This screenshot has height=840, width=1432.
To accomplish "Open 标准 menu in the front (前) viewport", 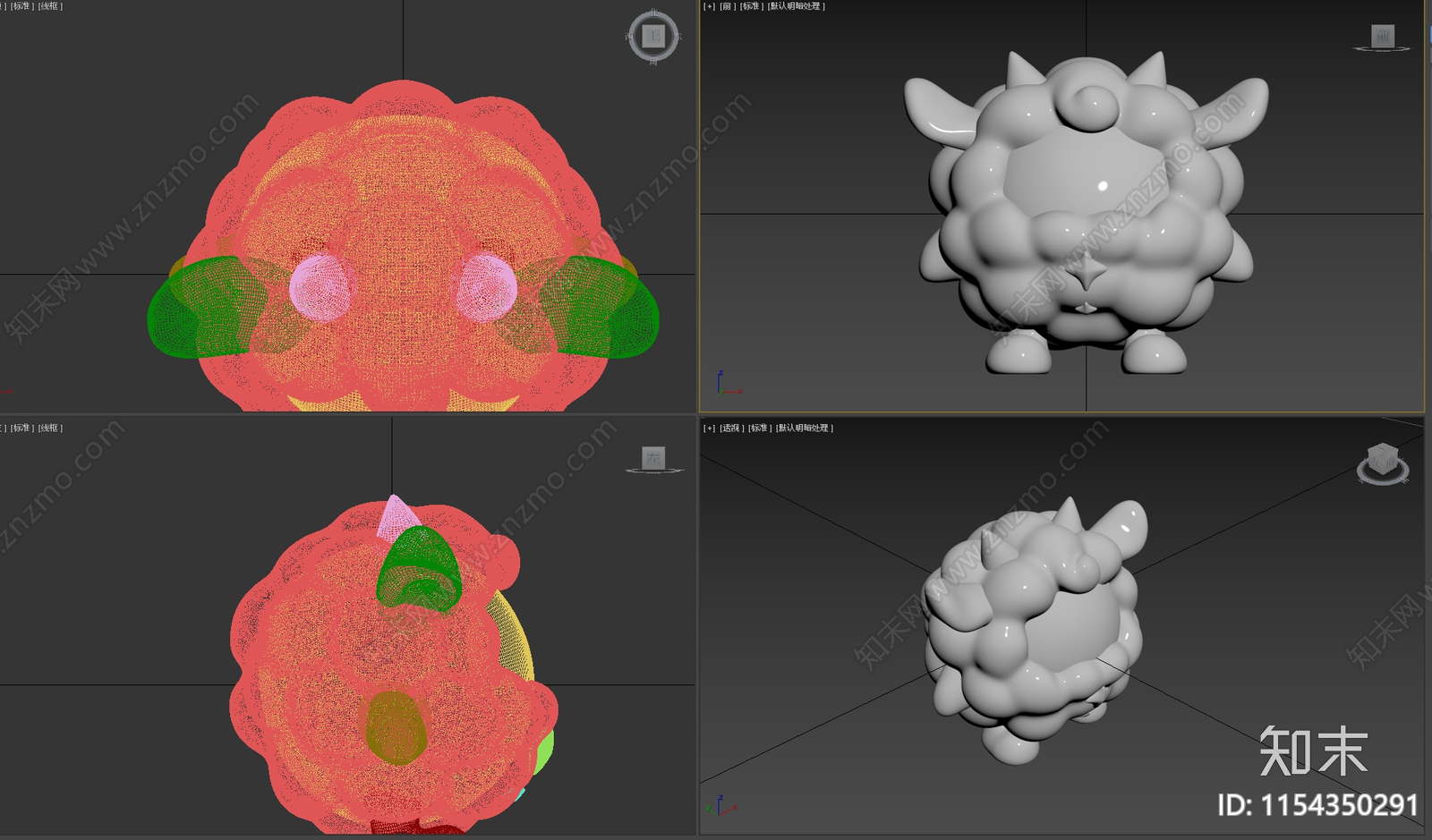I will pyautogui.click(x=750, y=6).
